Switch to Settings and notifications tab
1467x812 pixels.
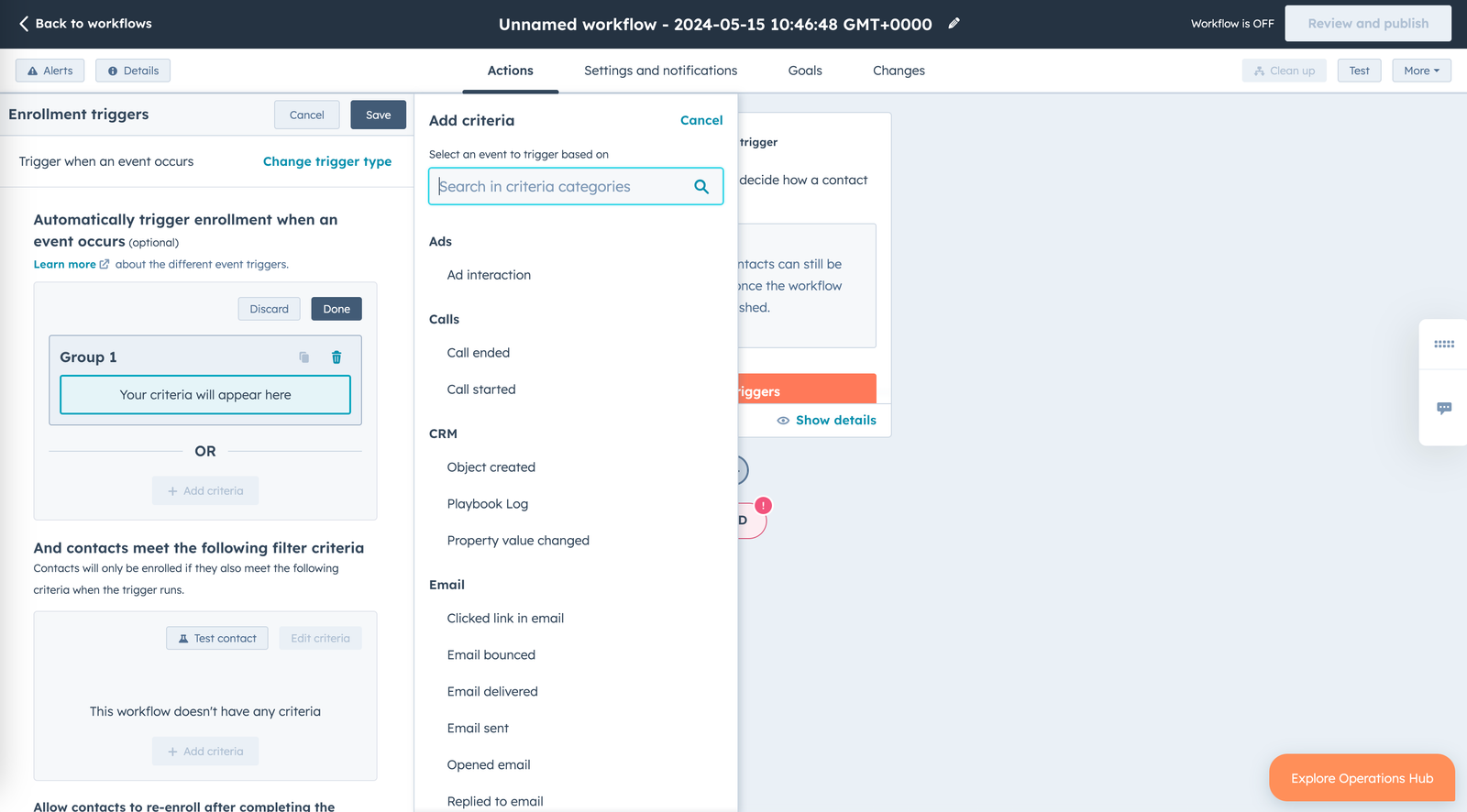pos(660,71)
